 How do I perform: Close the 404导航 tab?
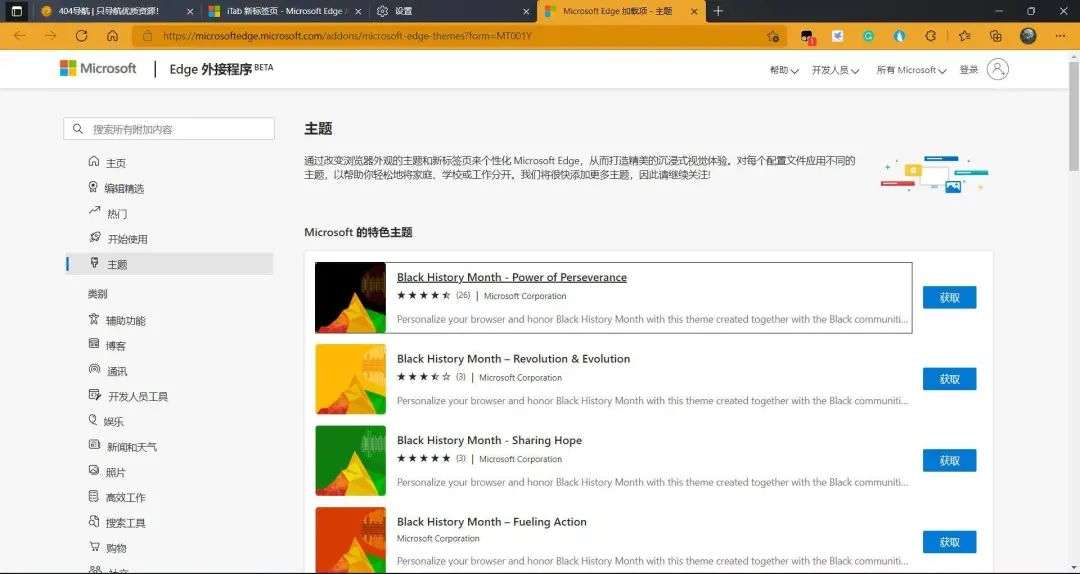tap(190, 11)
